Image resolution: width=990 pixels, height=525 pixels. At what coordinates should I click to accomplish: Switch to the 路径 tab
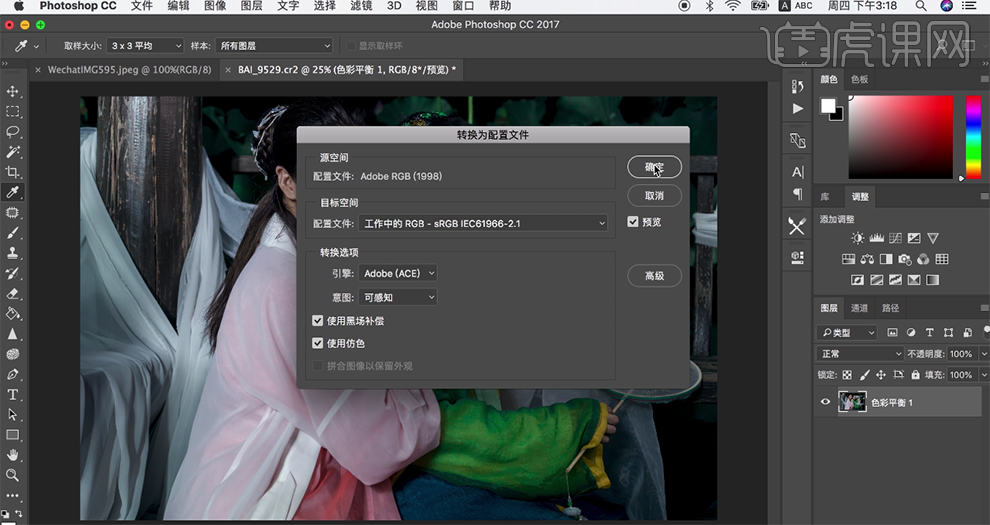click(890, 308)
